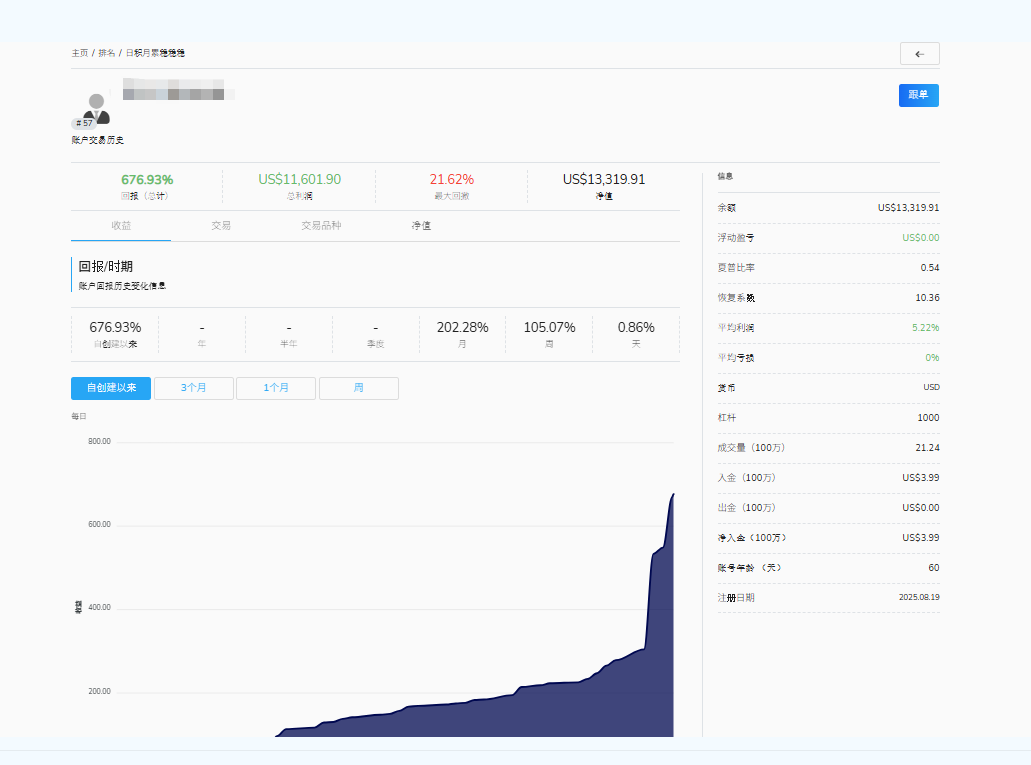The image size is (1031, 765).
Task: Click the 800.00 y-axis label
Action: [x=99, y=441]
